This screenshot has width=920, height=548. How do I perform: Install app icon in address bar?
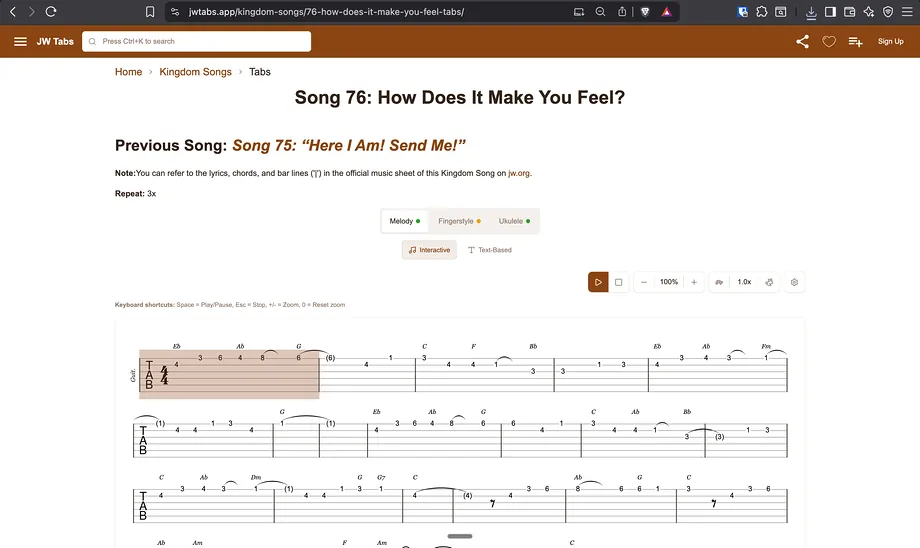pyautogui.click(x=579, y=12)
